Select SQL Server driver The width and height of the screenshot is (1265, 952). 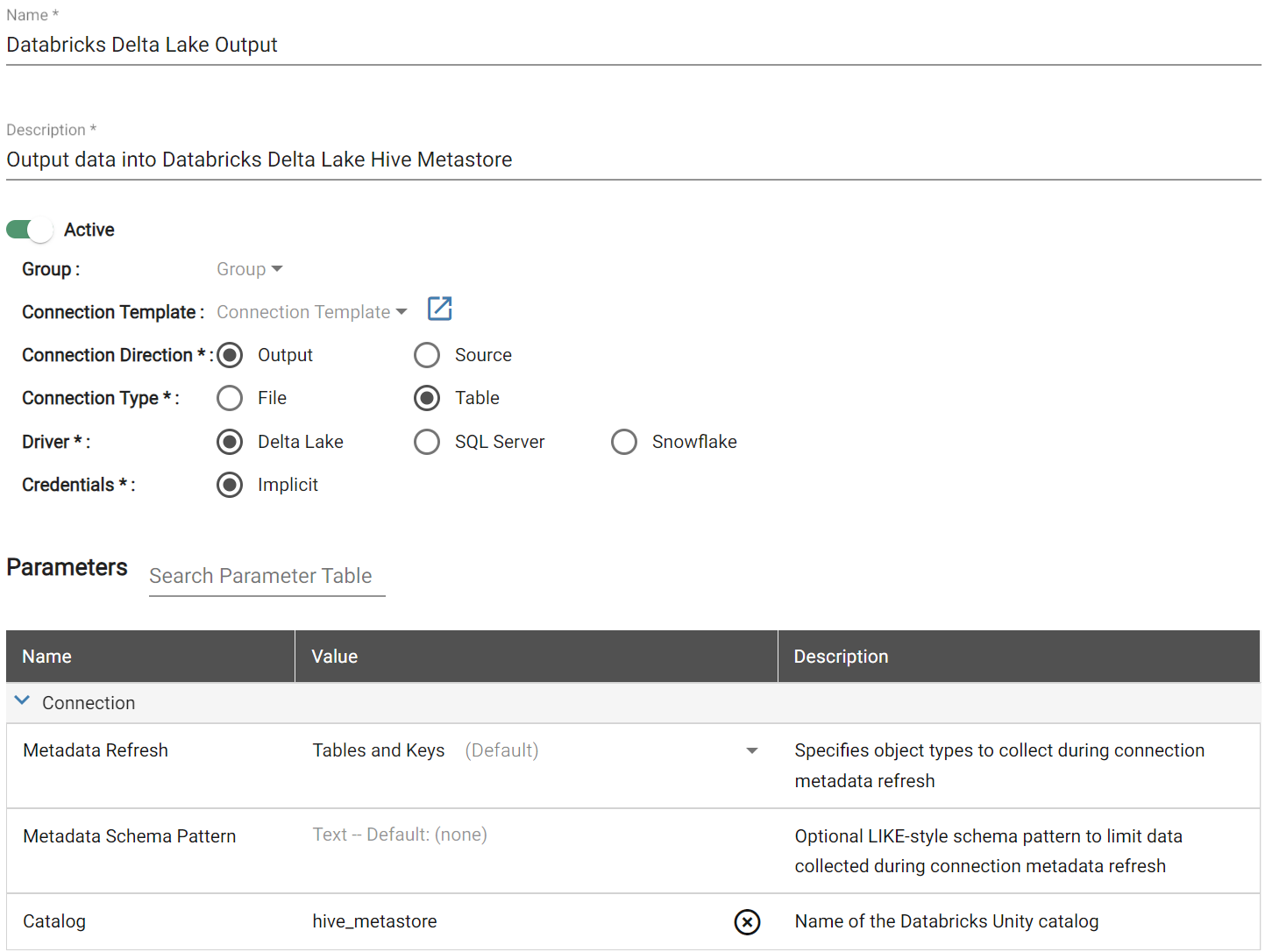[427, 442]
